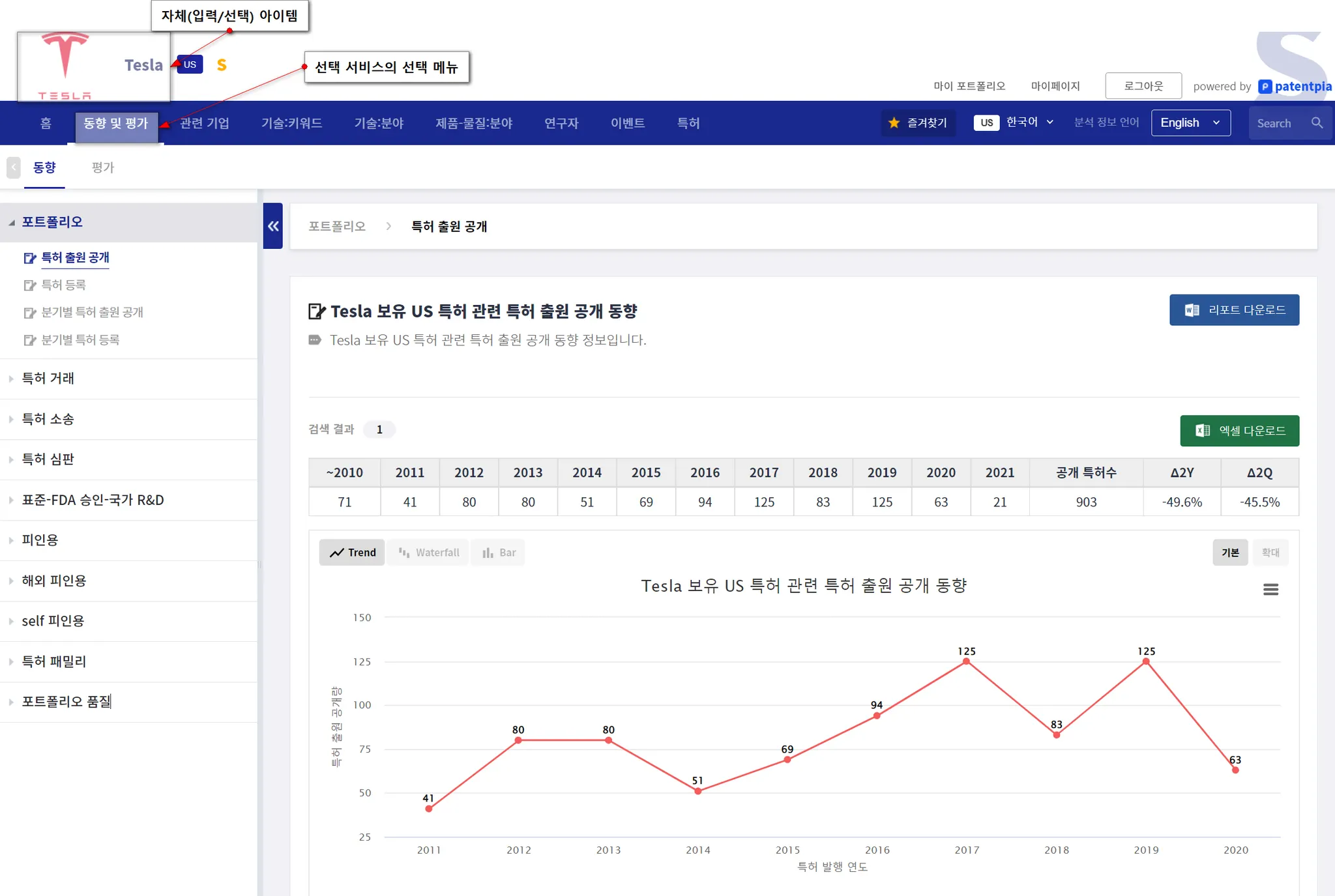Viewport: 1335px width, 896px height.
Task: Expand the 특허 소송 sidebar section
Action: [x=48, y=419]
